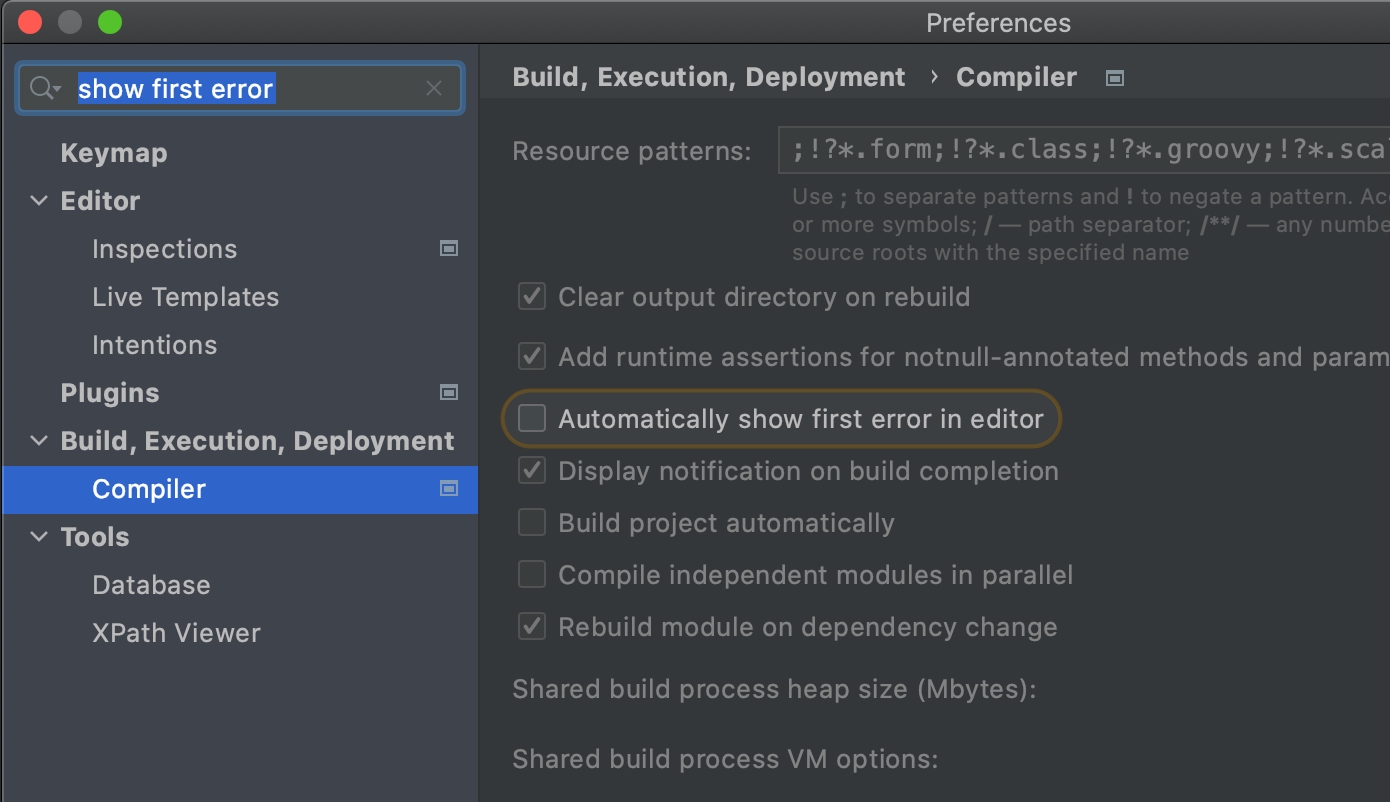Uncheck Rebuild module on dependency change
1390x802 pixels.
[x=532, y=627]
